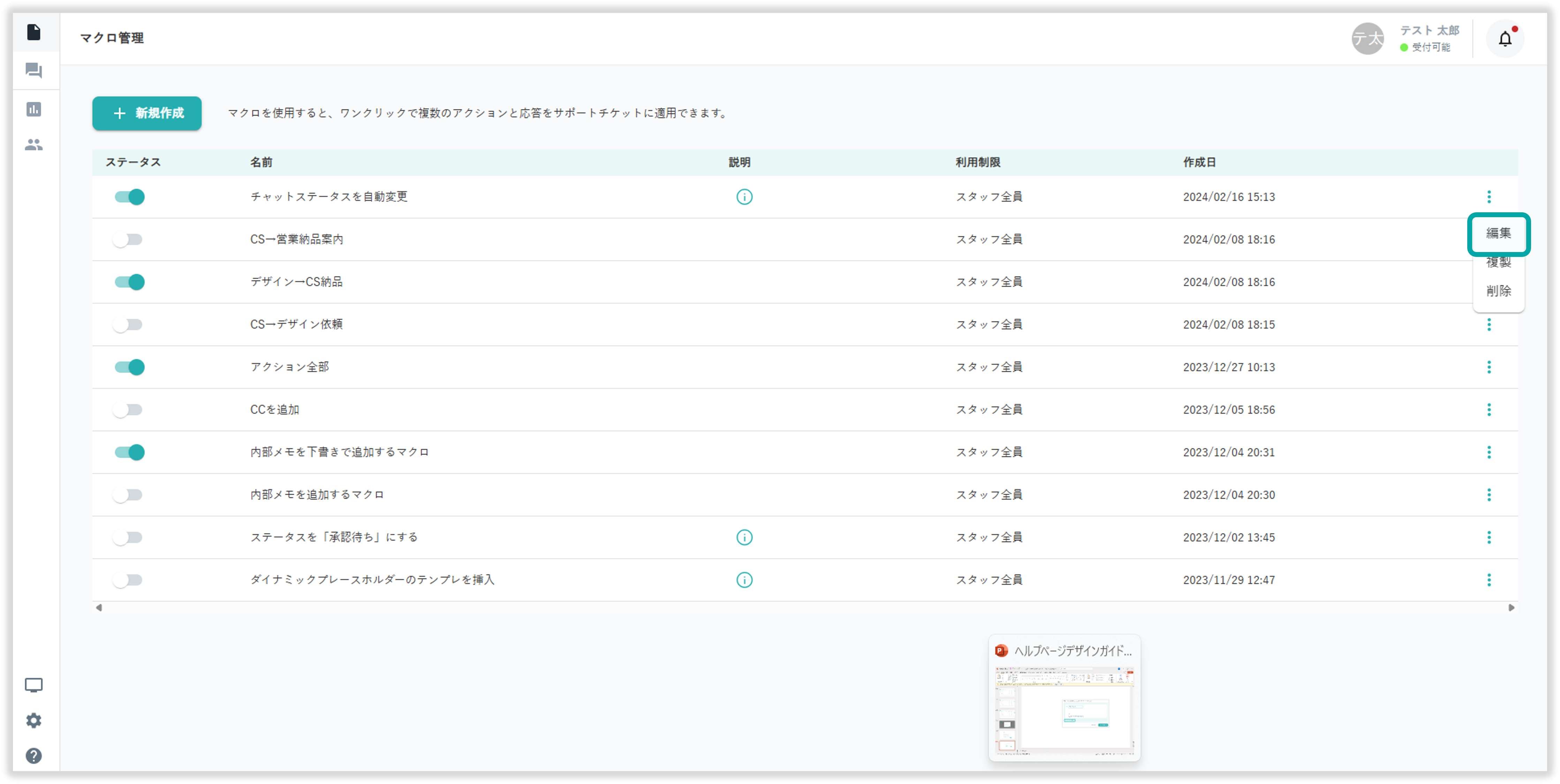Show info for ダイナミックプレースホルダー macro

click(x=744, y=580)
